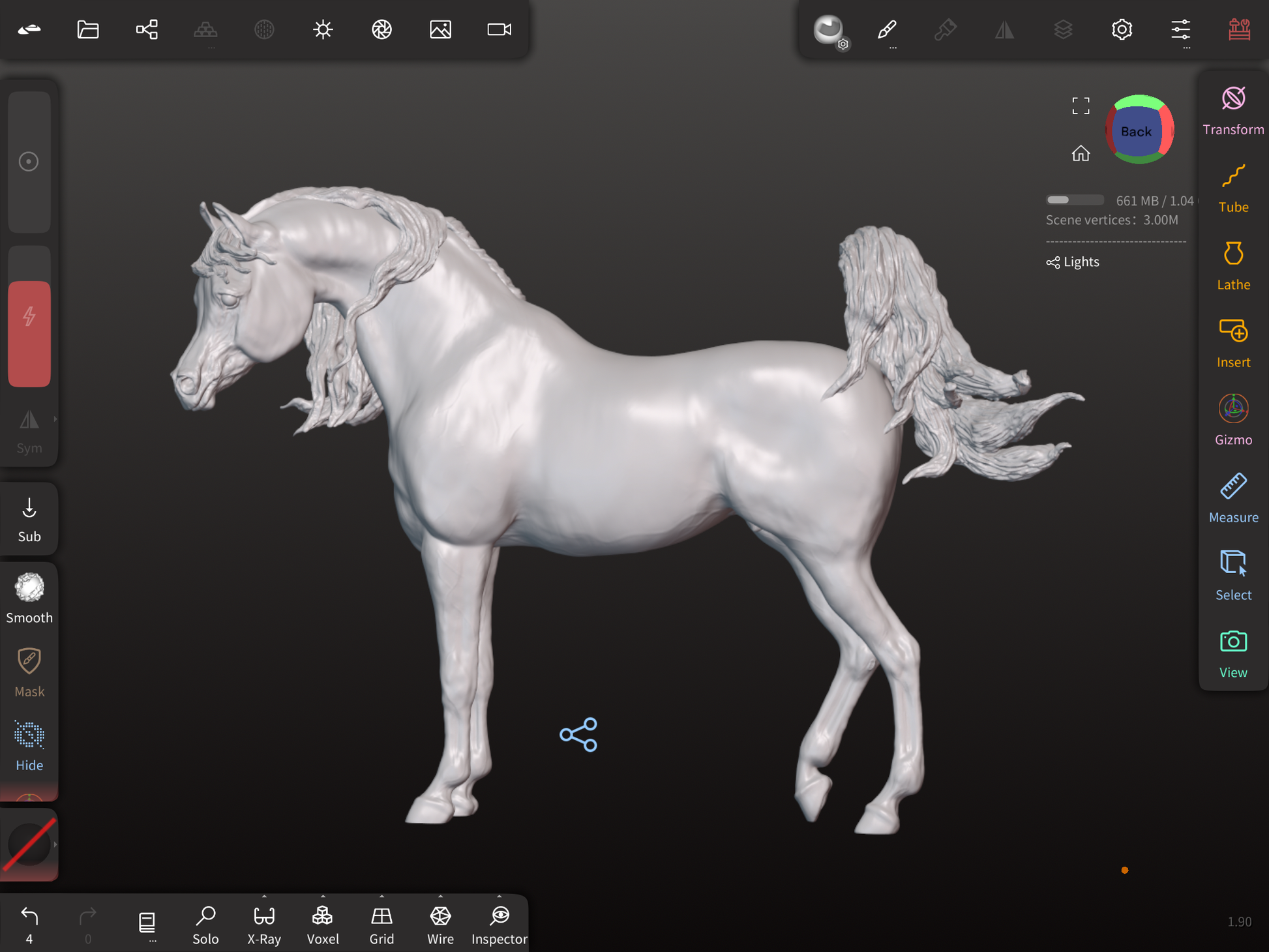Expand the Voxel options arrow
1269x952 pixels.
click(323, 897)
